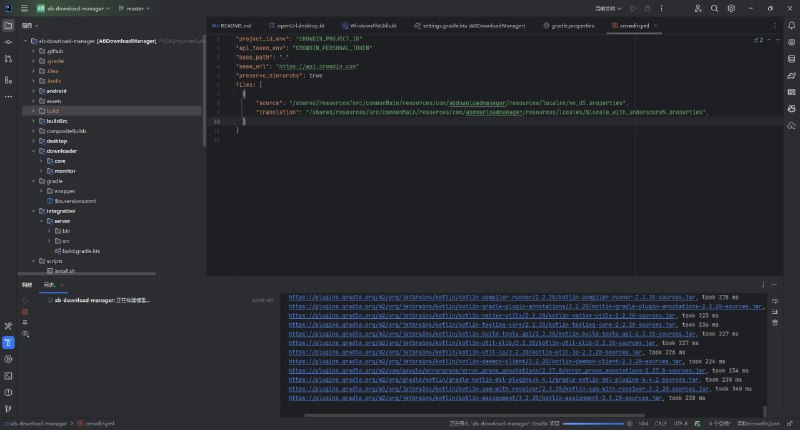This screenshot has width=800, height=430.
Task: Close the crowdin.yml editor tab
Action: (x=656, y=25)
